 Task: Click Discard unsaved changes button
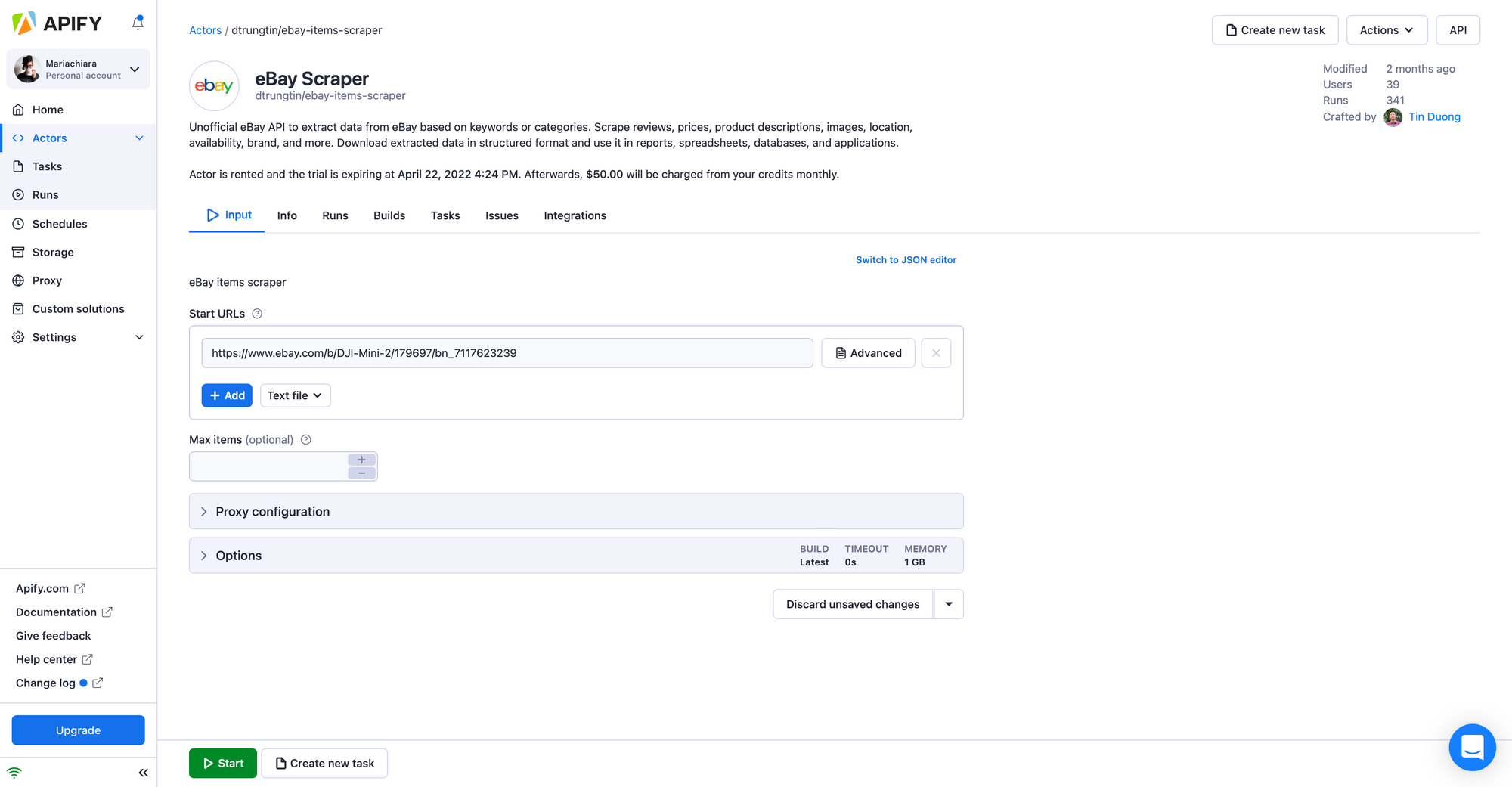coord(853,604)
